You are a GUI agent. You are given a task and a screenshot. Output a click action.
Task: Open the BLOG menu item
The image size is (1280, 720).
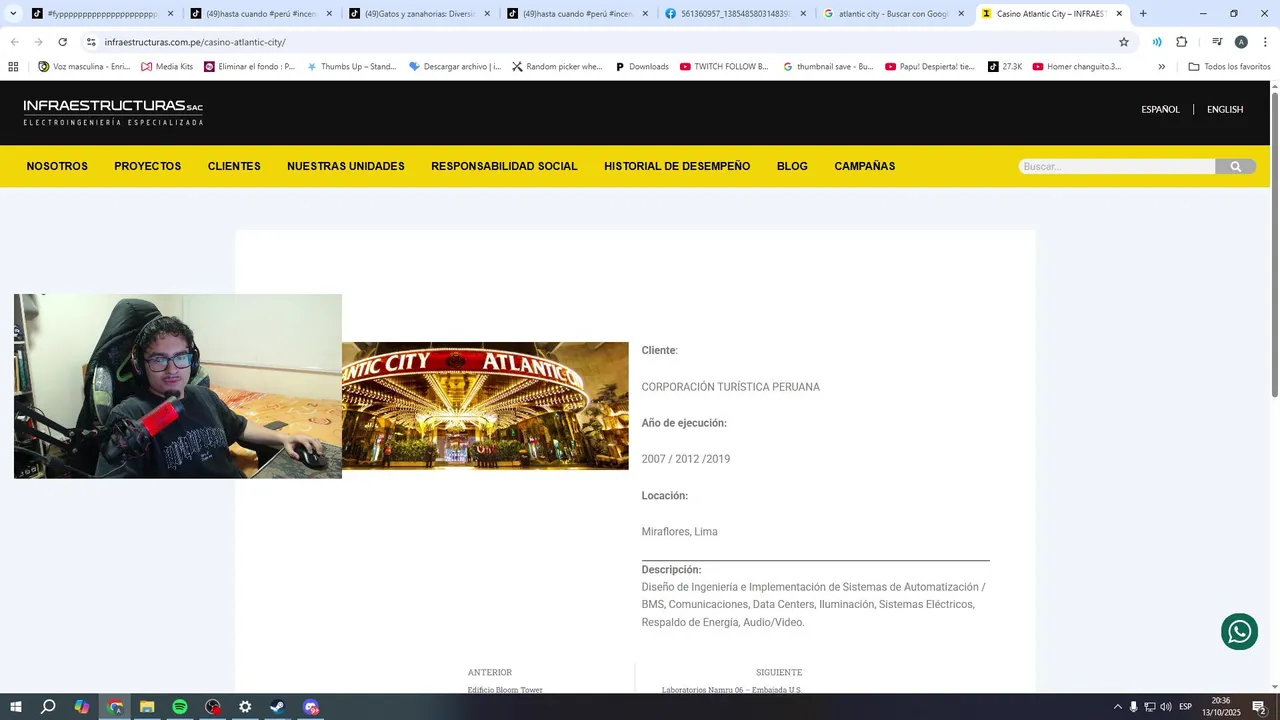coord(792,167)
